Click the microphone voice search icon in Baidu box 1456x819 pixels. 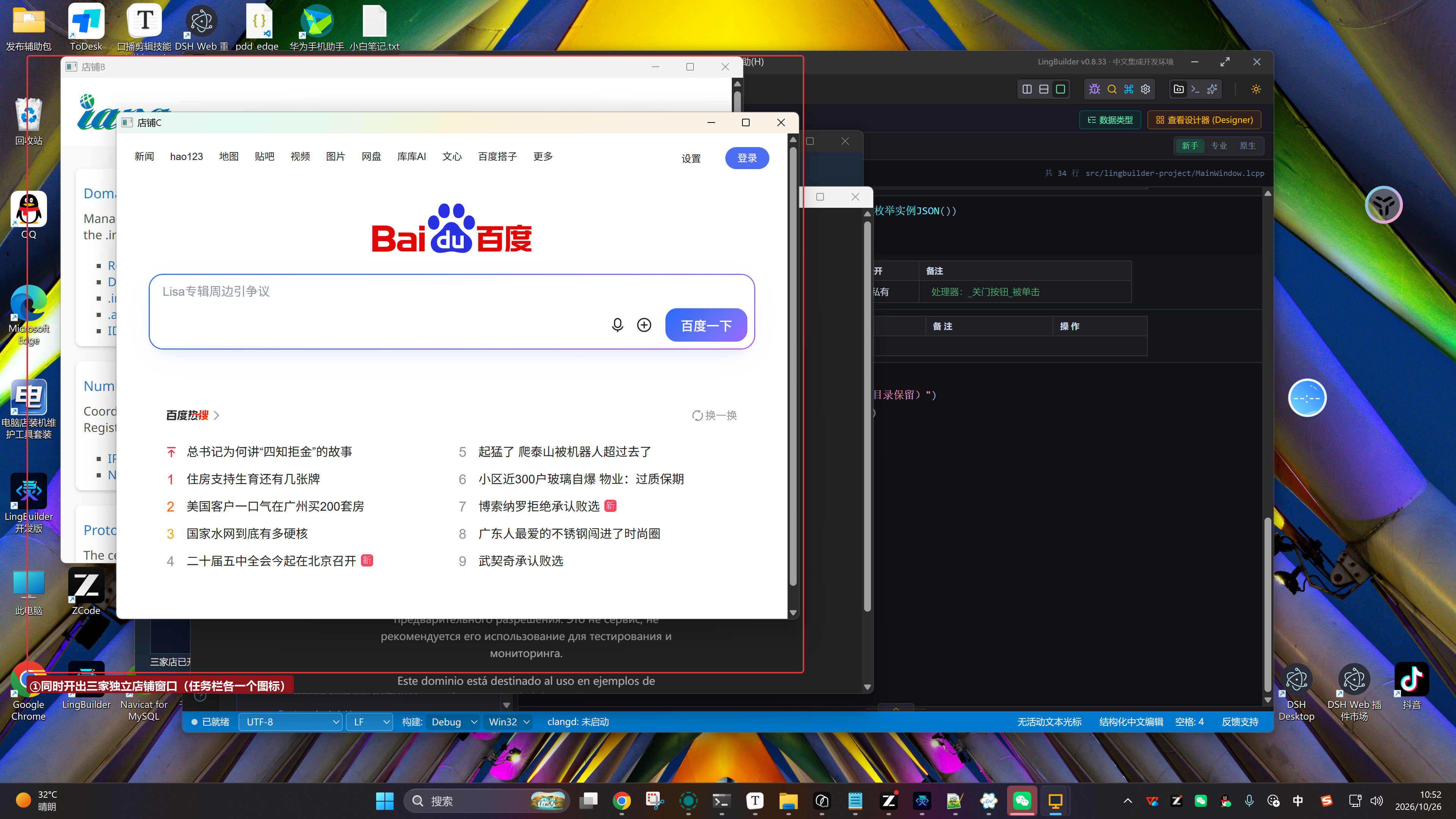coord(617,325)
